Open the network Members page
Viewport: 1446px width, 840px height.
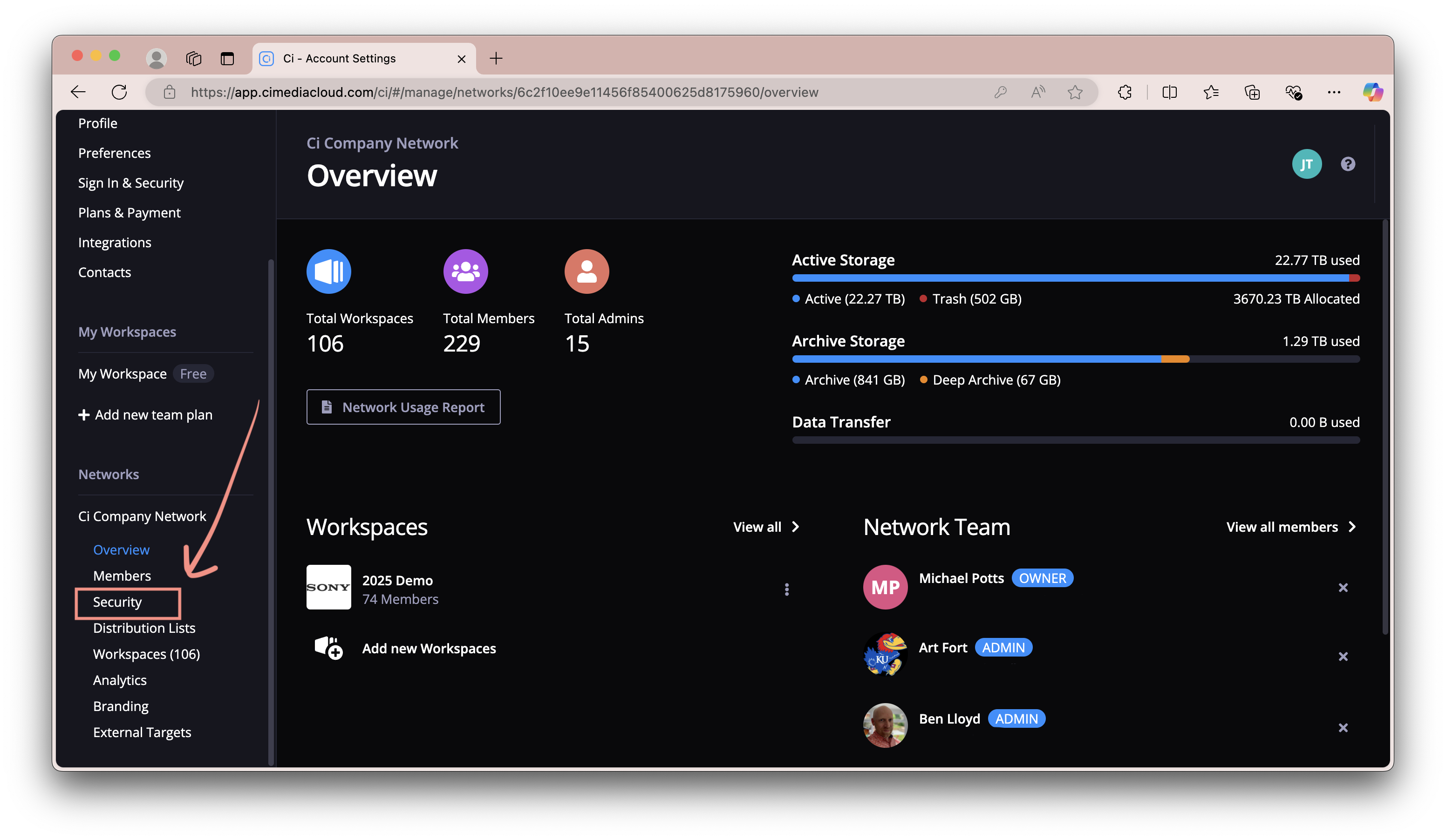(x=122, y=576)
